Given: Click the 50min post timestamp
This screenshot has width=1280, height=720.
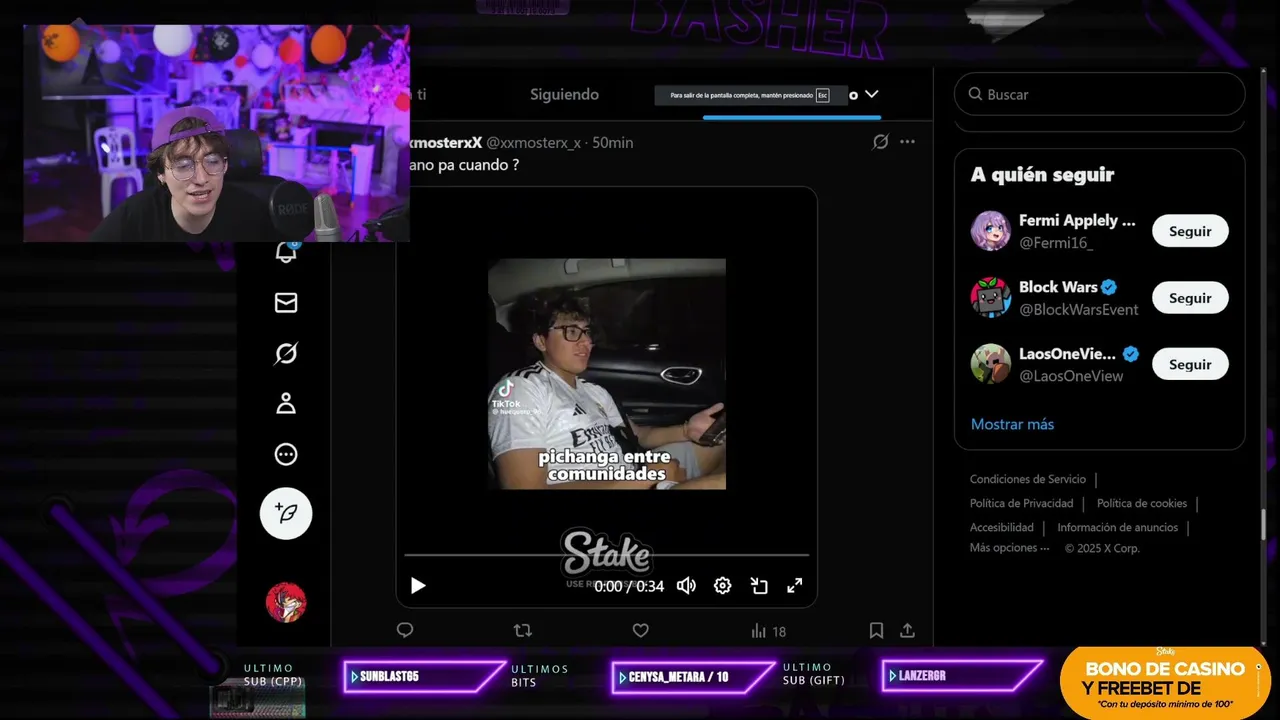Looking at the screenshot, I should (612, 143).
